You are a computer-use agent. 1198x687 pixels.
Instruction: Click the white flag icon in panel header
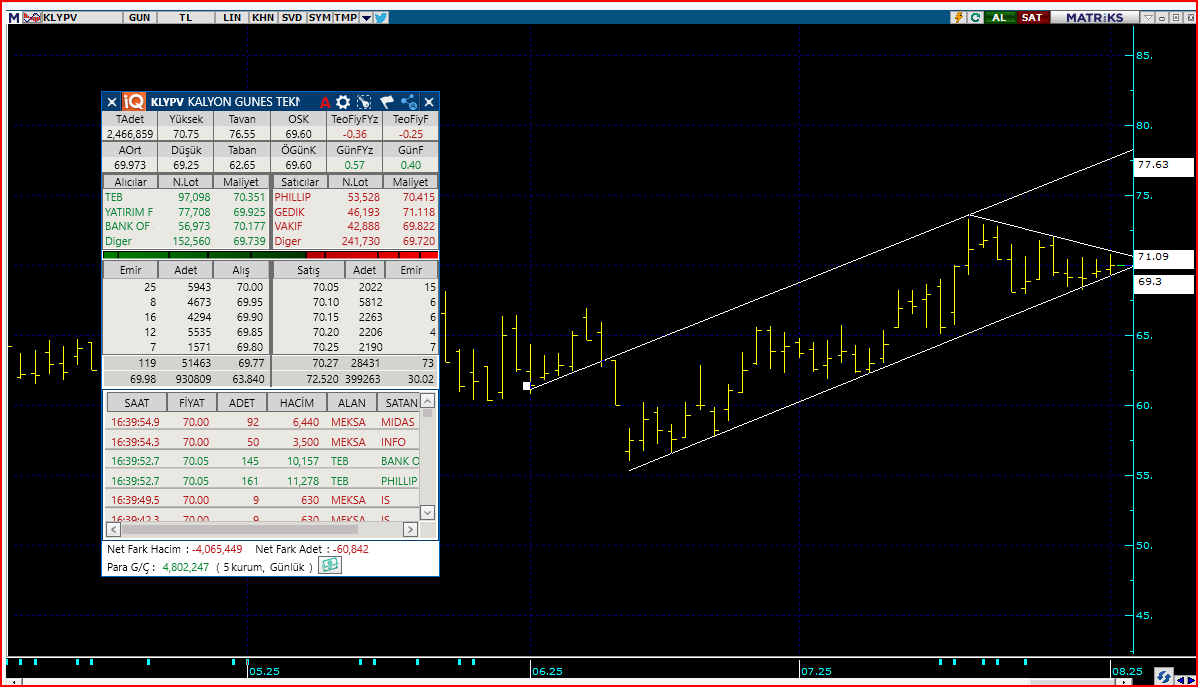pyautogui.click(x=387, y=102)
